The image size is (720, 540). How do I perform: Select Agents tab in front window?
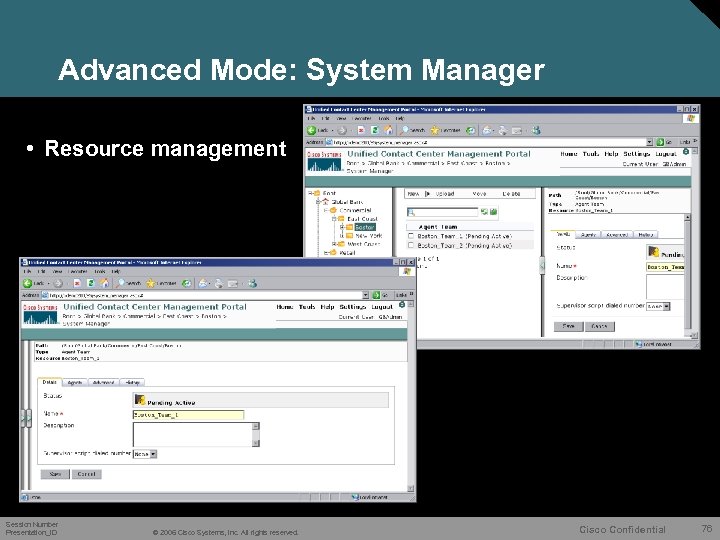click(x=74, y=382)
